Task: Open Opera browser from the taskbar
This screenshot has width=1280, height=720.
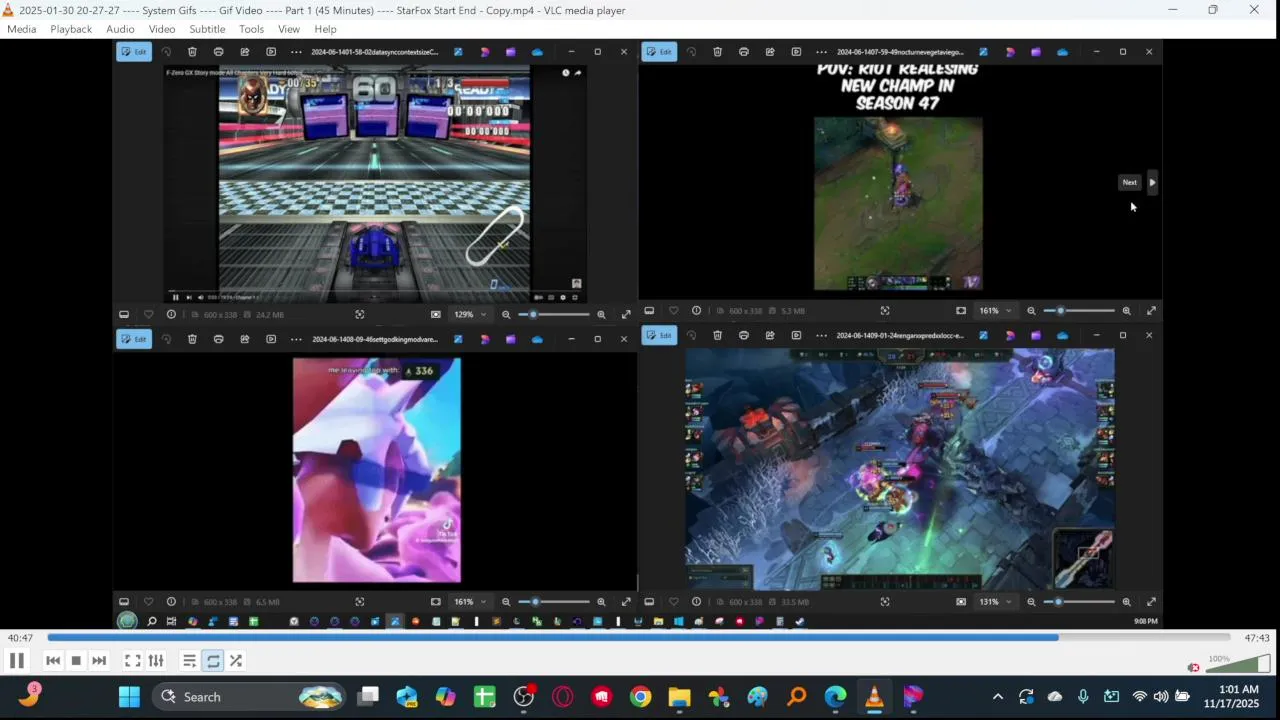Action: tap(562, 697)
